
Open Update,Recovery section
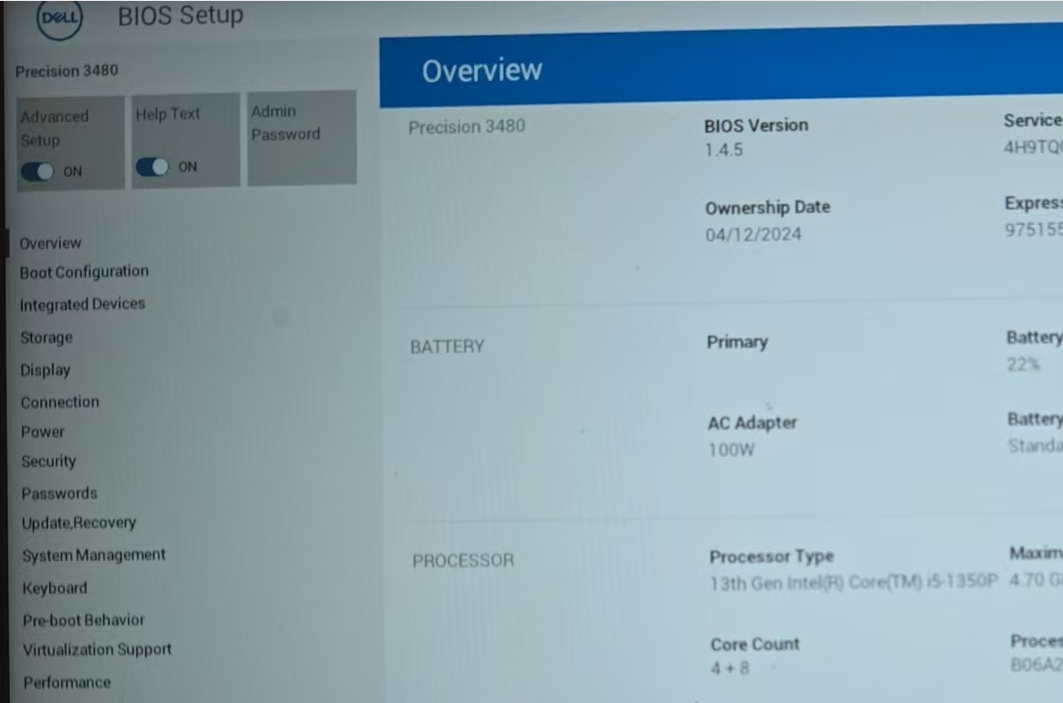click(x=79, y=523)
